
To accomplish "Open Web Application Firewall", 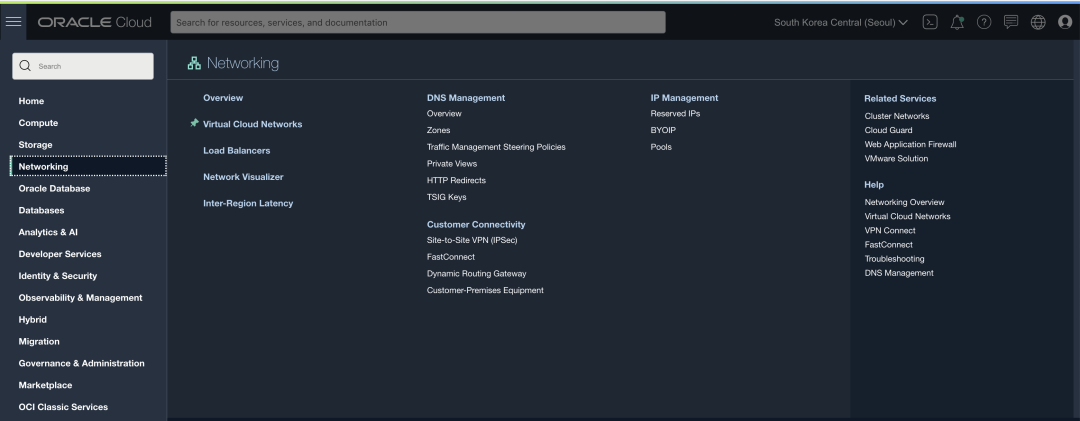I will tap(911, 144).
